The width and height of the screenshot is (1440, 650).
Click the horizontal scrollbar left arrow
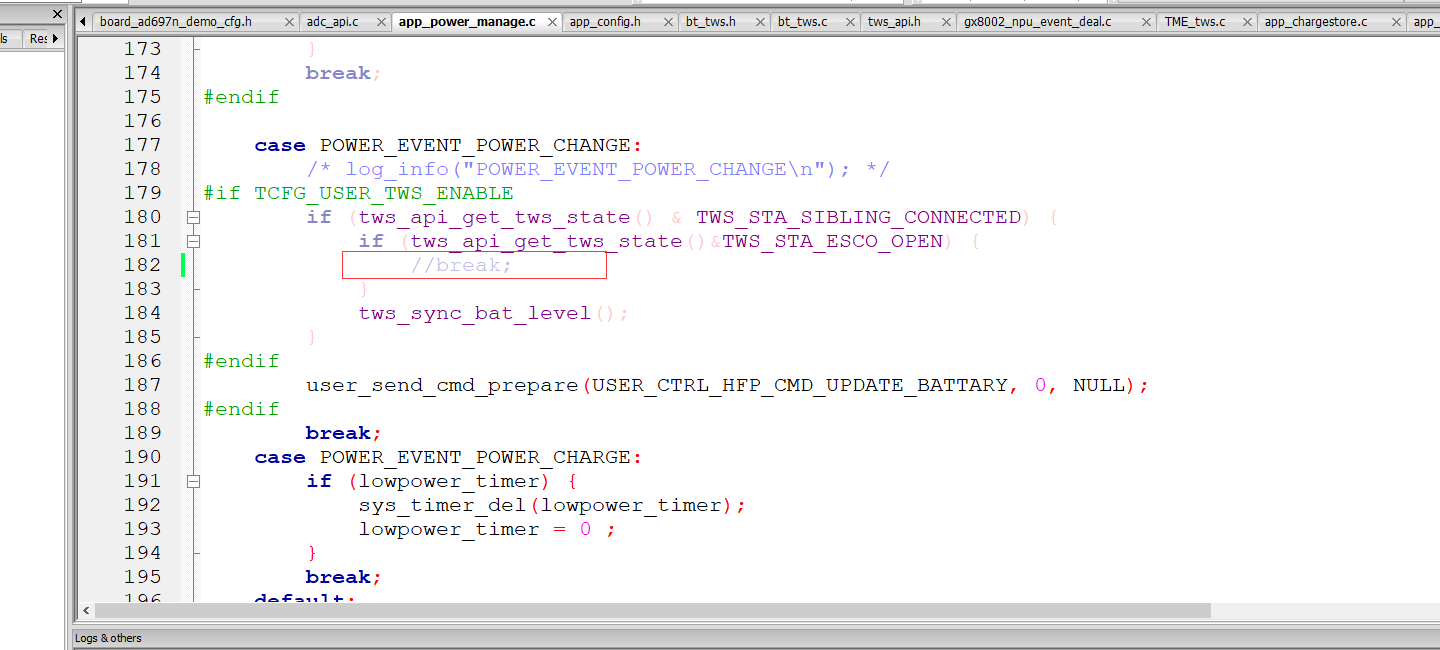tap(86, 610)
